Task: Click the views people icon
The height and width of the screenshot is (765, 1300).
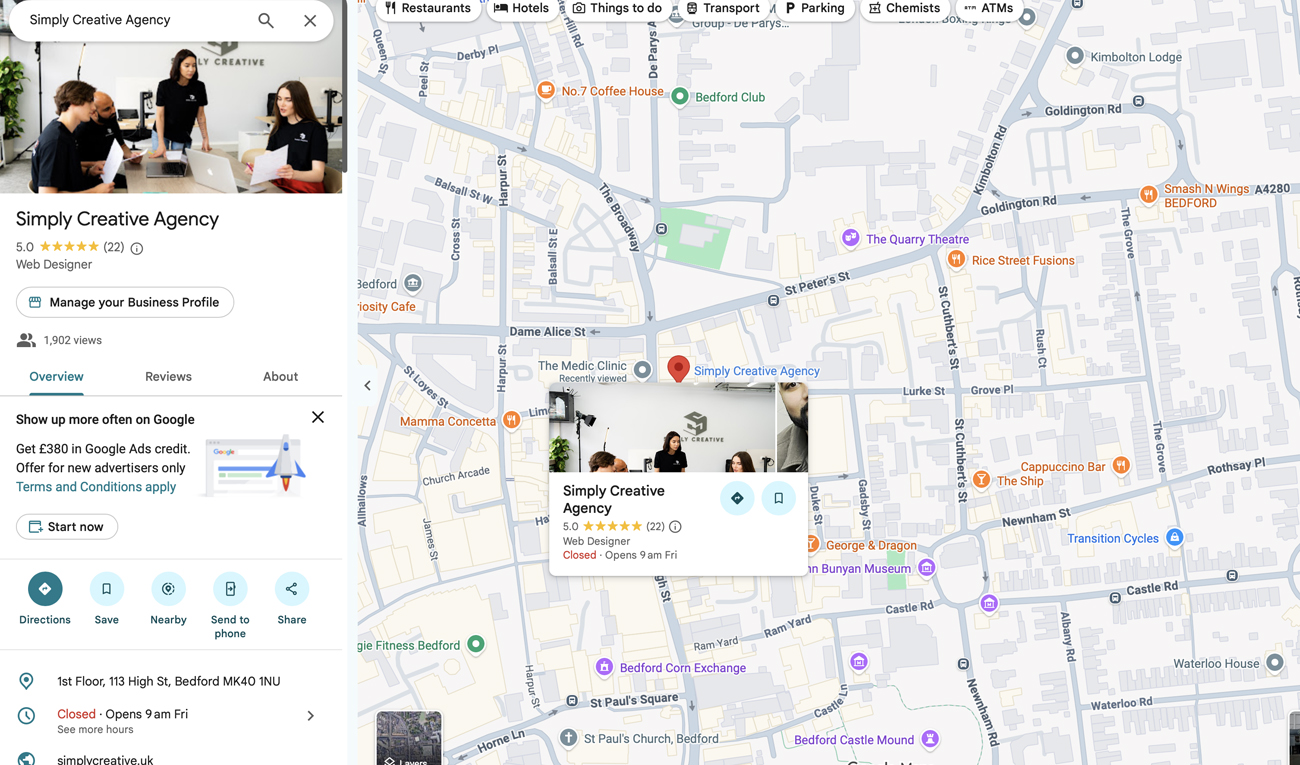Action: (26, 341)
